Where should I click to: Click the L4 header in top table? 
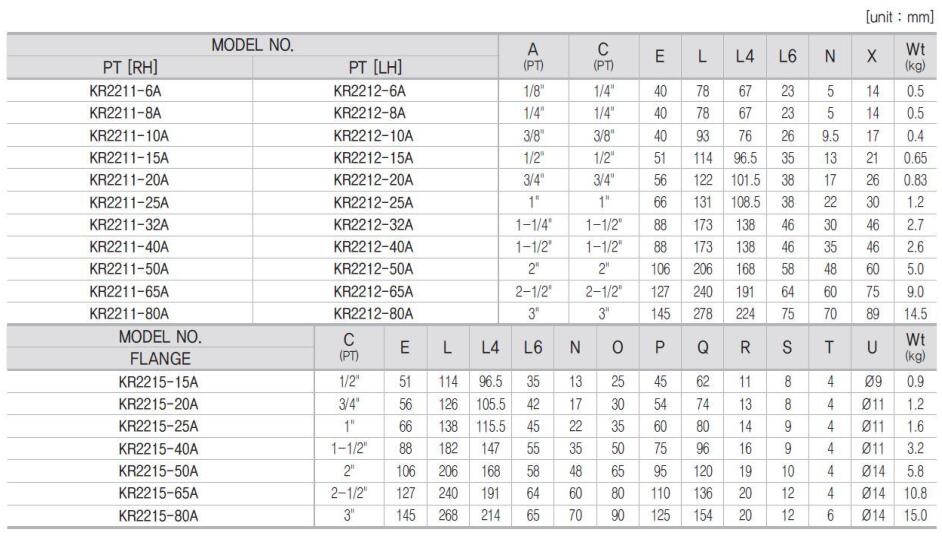tap(745, 56)
